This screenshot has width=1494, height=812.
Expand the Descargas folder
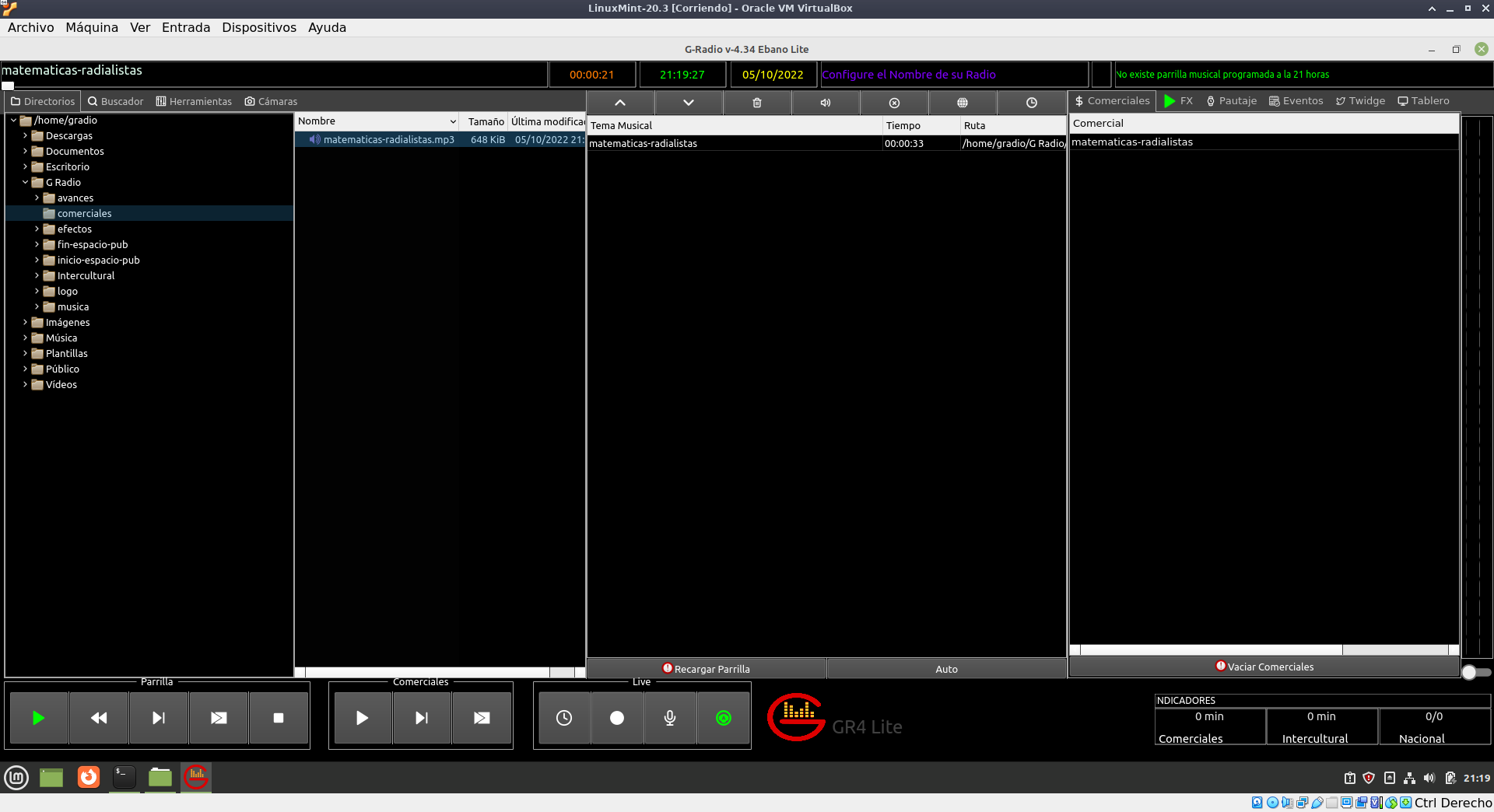25,135
